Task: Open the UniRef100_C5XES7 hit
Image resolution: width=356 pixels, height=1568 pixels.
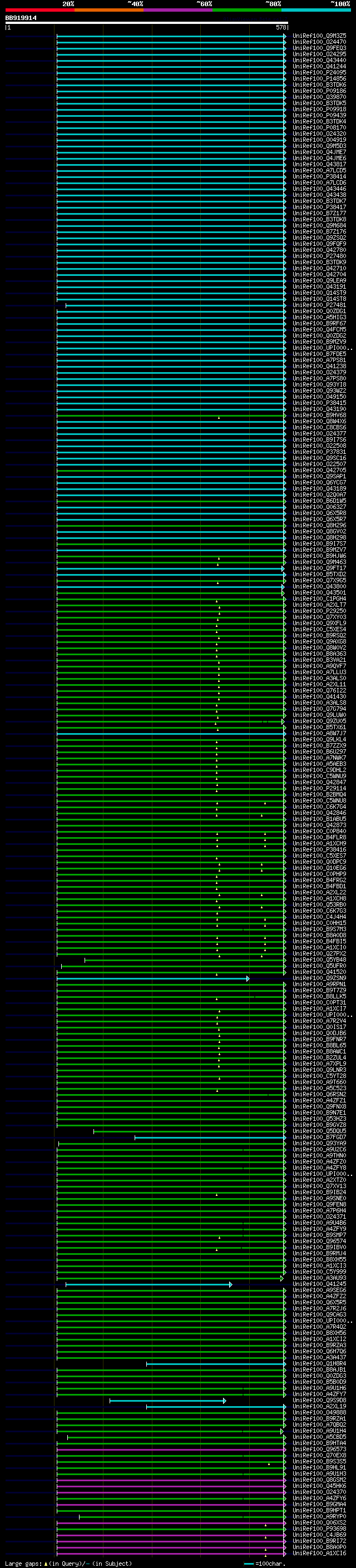Action: point(319,856)
